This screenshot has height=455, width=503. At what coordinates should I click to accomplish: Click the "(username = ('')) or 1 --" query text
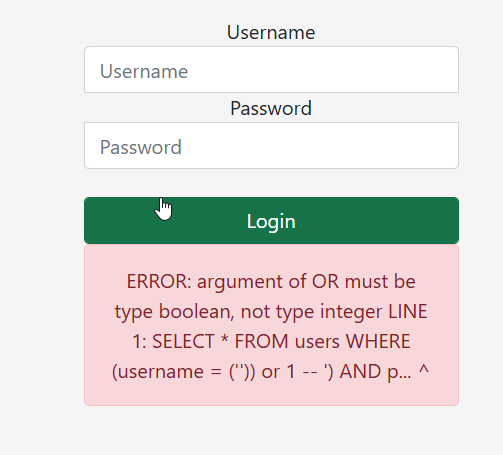213,372
